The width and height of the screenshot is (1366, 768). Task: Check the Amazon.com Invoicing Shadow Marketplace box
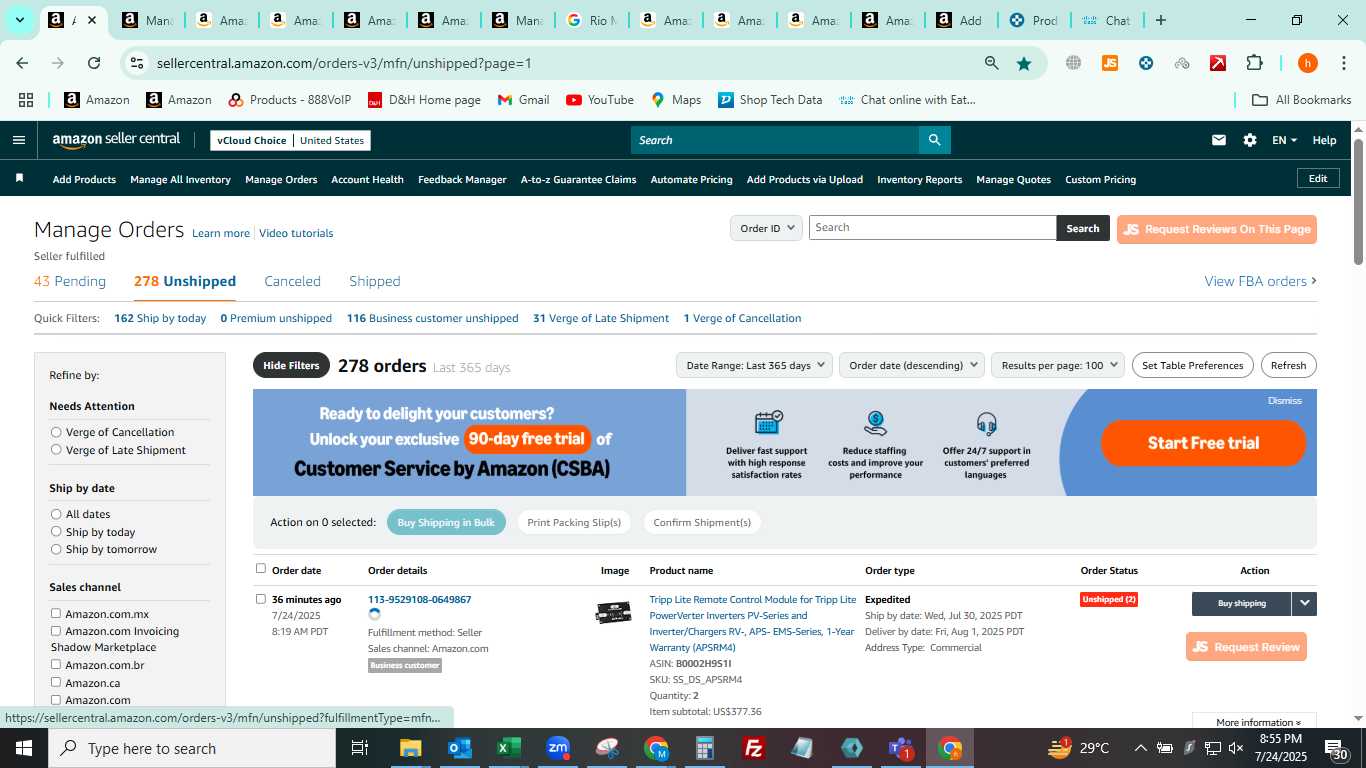point(56,631)
